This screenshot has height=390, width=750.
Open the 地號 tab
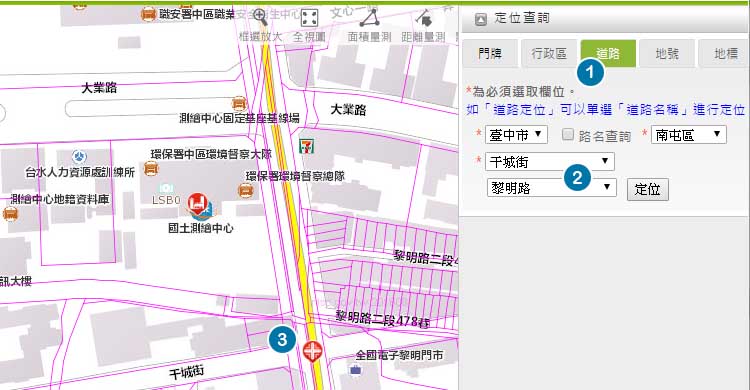click(x=667, y=53)
